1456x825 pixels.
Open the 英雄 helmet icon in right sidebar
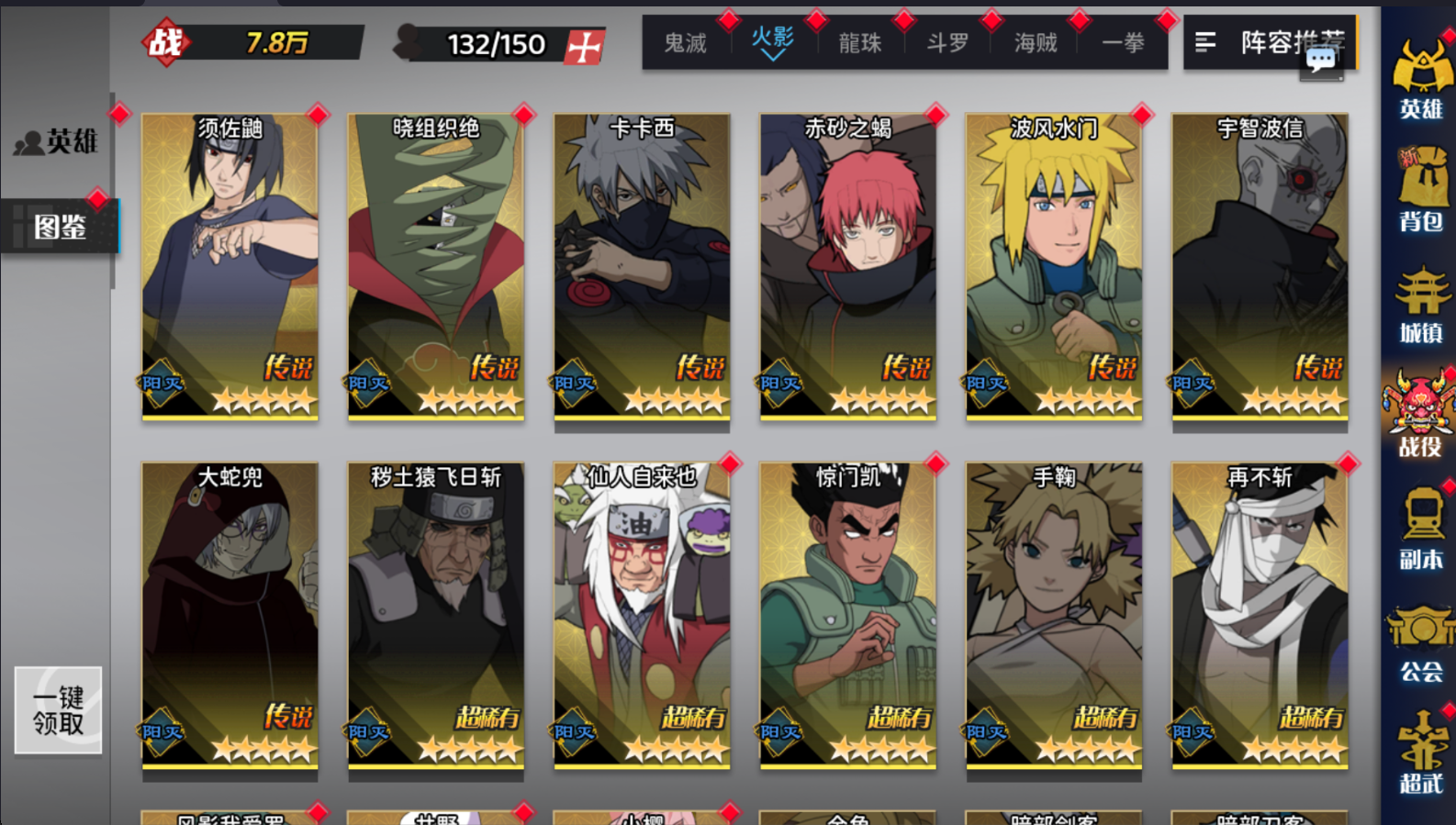click(x=1421, y=78)
